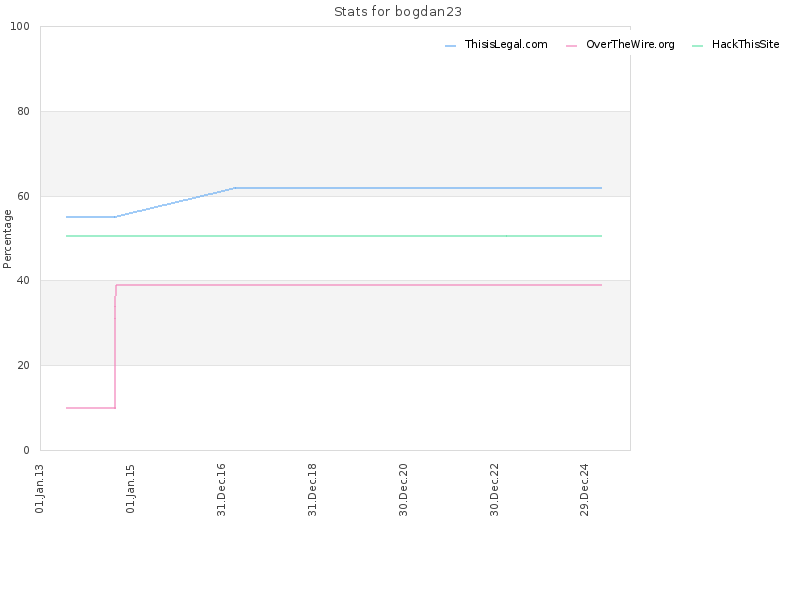Toggle the ThisisLegal.com legend entry
Viewport: 800px width, 600px height.
(496, 45)
